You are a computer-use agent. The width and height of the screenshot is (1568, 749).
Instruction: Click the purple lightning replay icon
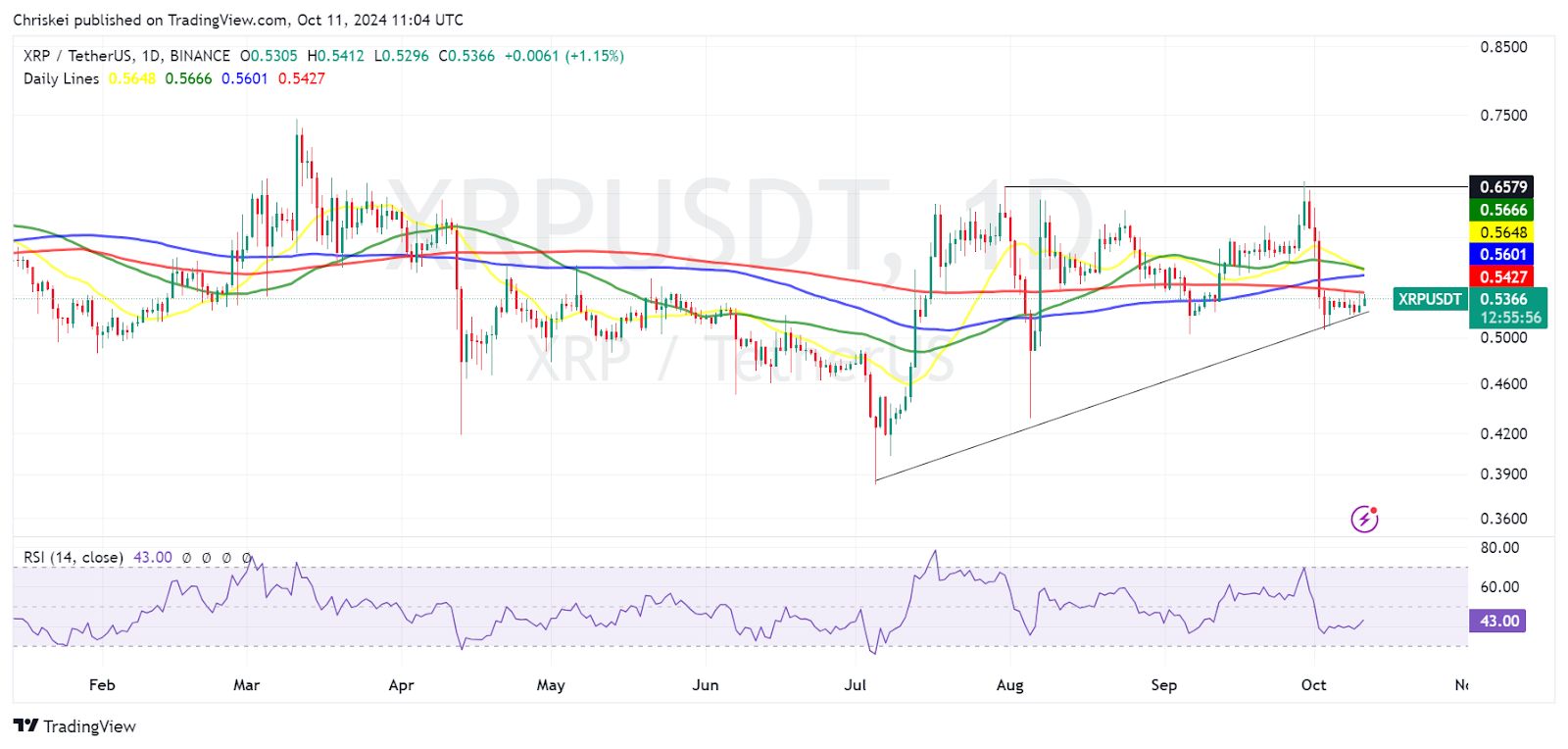(1364, 519)
